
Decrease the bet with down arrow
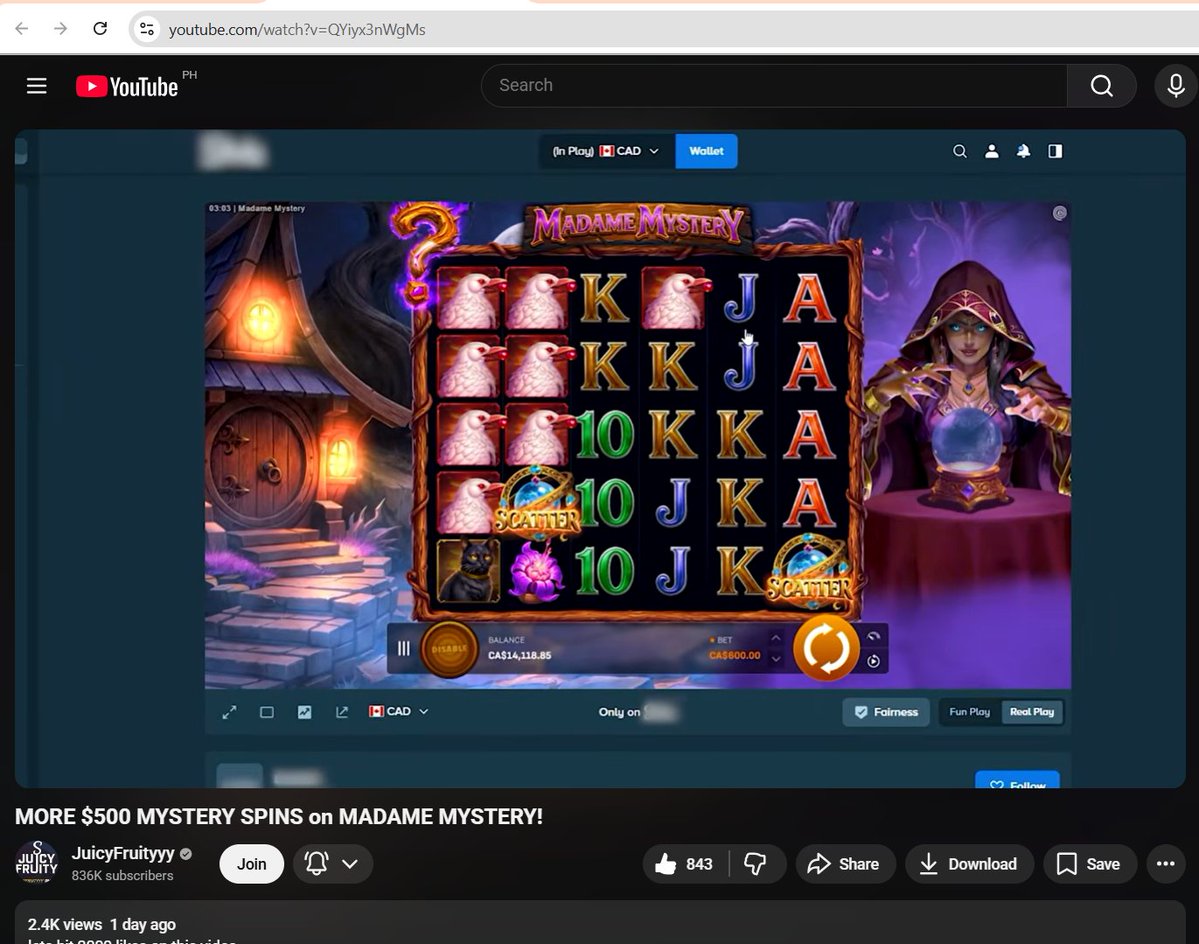775,659
